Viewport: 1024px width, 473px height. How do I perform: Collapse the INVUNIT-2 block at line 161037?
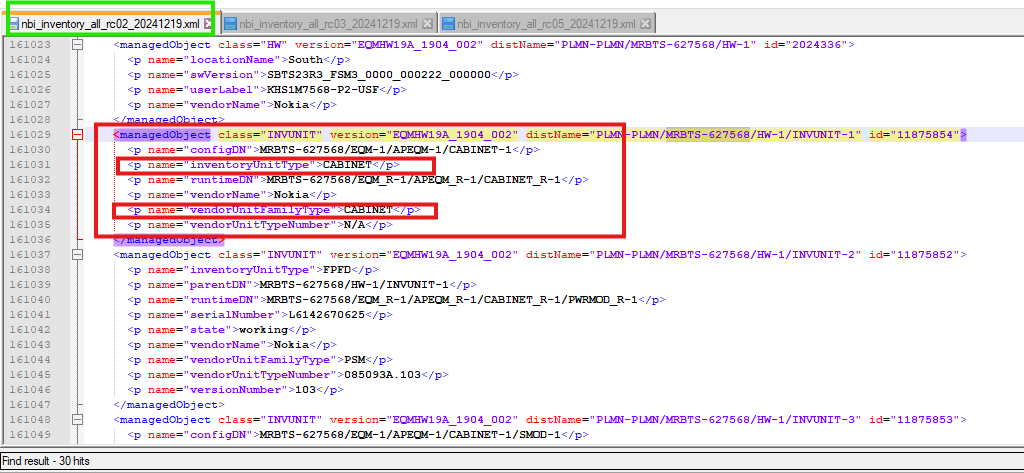(x=78, y=255)
